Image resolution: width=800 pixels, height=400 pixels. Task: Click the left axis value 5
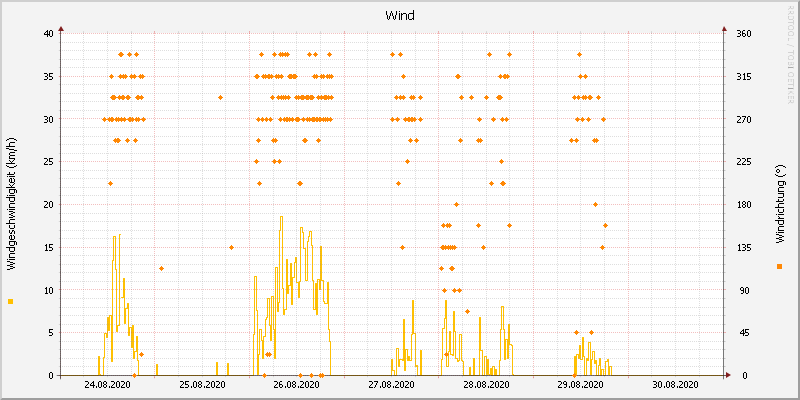(x=51, y=333)
